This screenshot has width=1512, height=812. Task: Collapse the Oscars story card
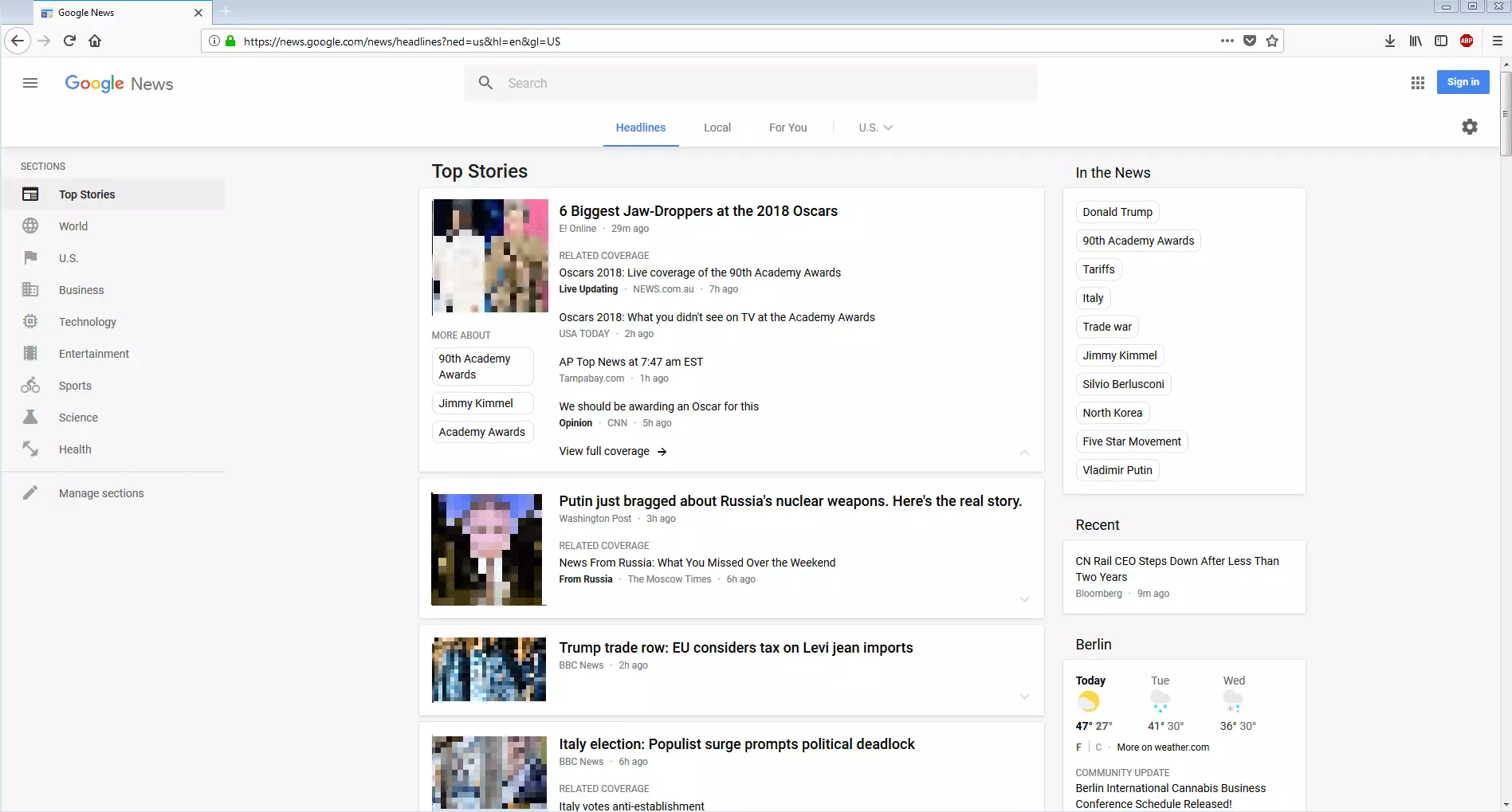pos(1024,453)
